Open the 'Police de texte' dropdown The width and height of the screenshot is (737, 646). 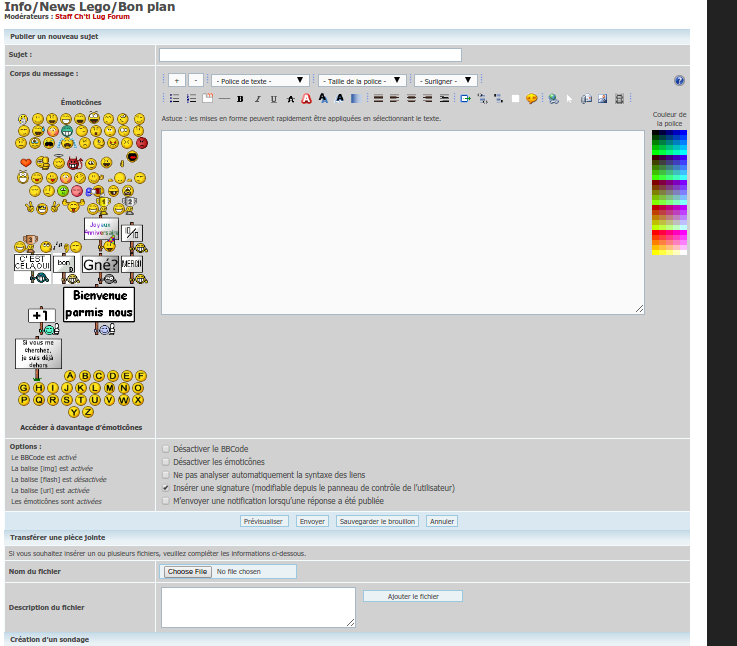(258, 80)
